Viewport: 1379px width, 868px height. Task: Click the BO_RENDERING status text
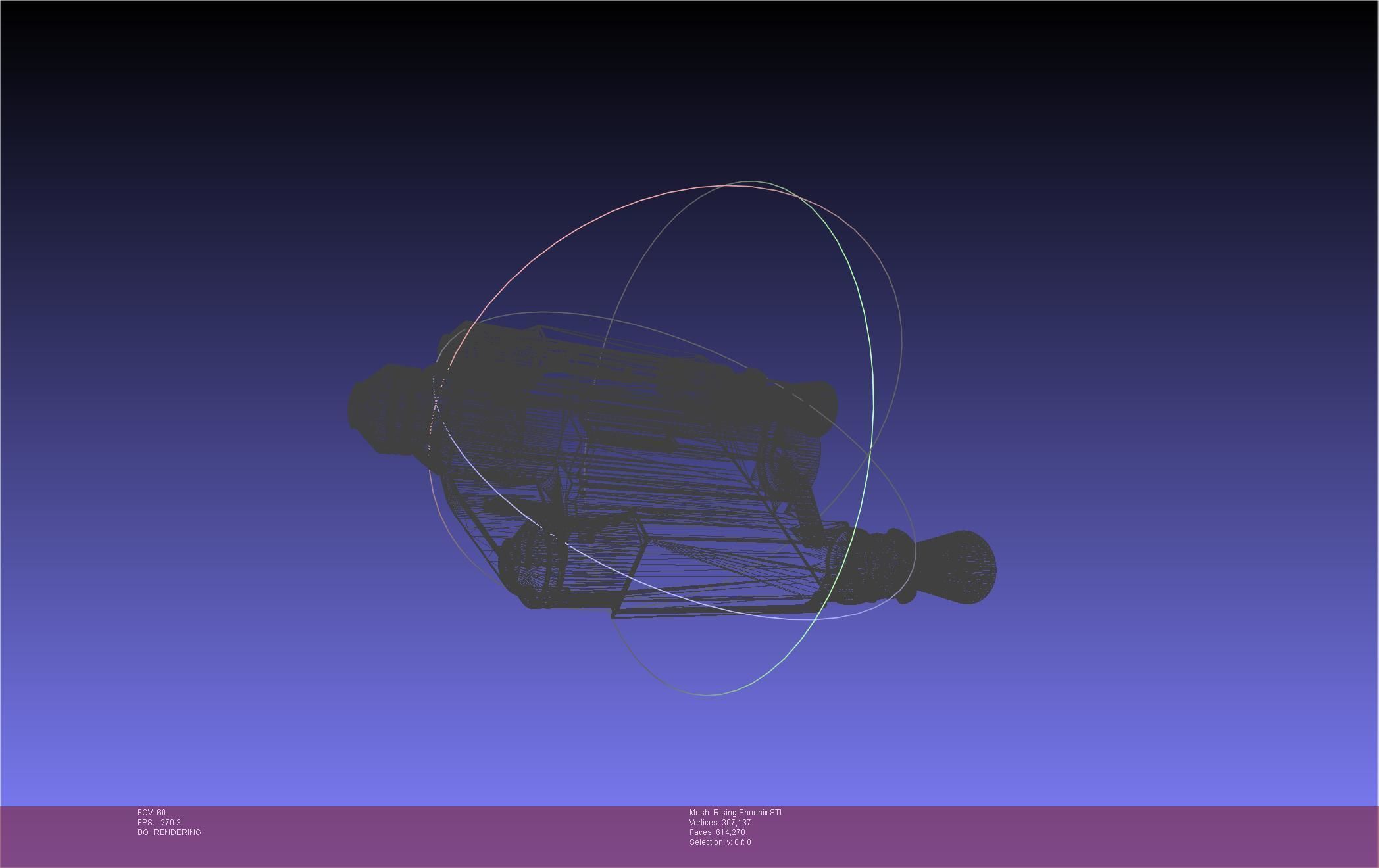point(169,832)
